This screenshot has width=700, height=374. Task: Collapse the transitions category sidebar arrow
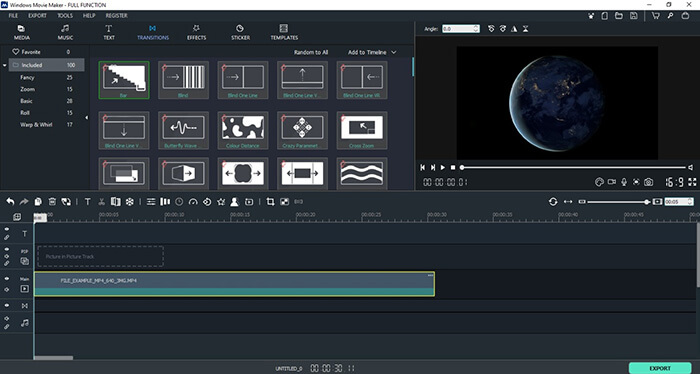87,118
